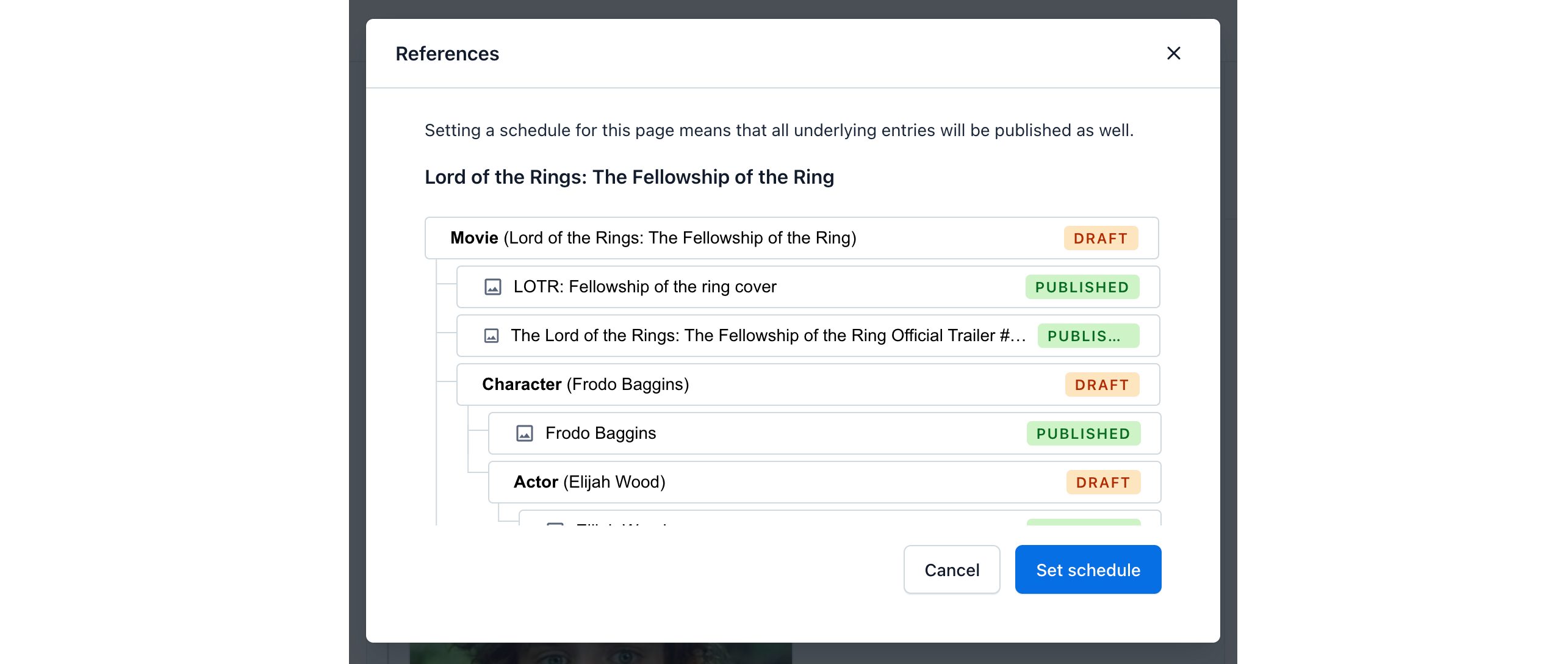The image size is (1568, 664).
Task: Click image icon next to Frodo Baggins asset
Action: click(525, 433)
